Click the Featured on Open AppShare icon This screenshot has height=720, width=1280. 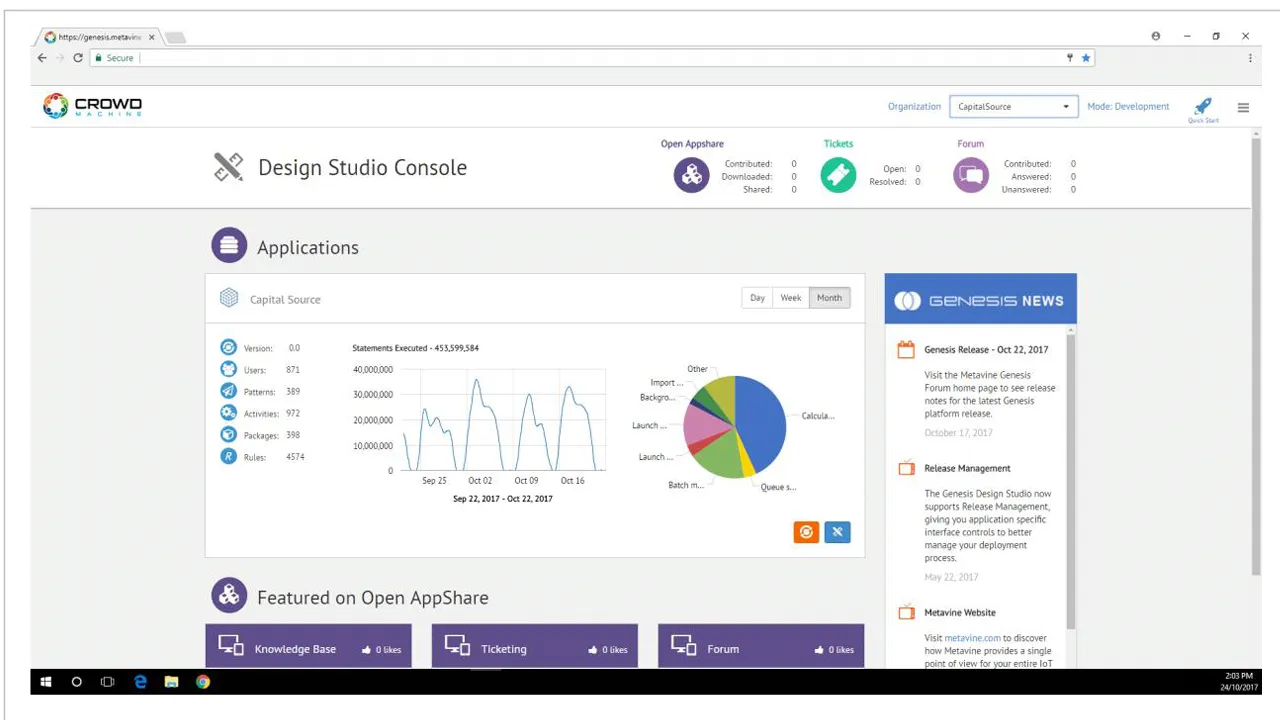click(x=229, y=596)
